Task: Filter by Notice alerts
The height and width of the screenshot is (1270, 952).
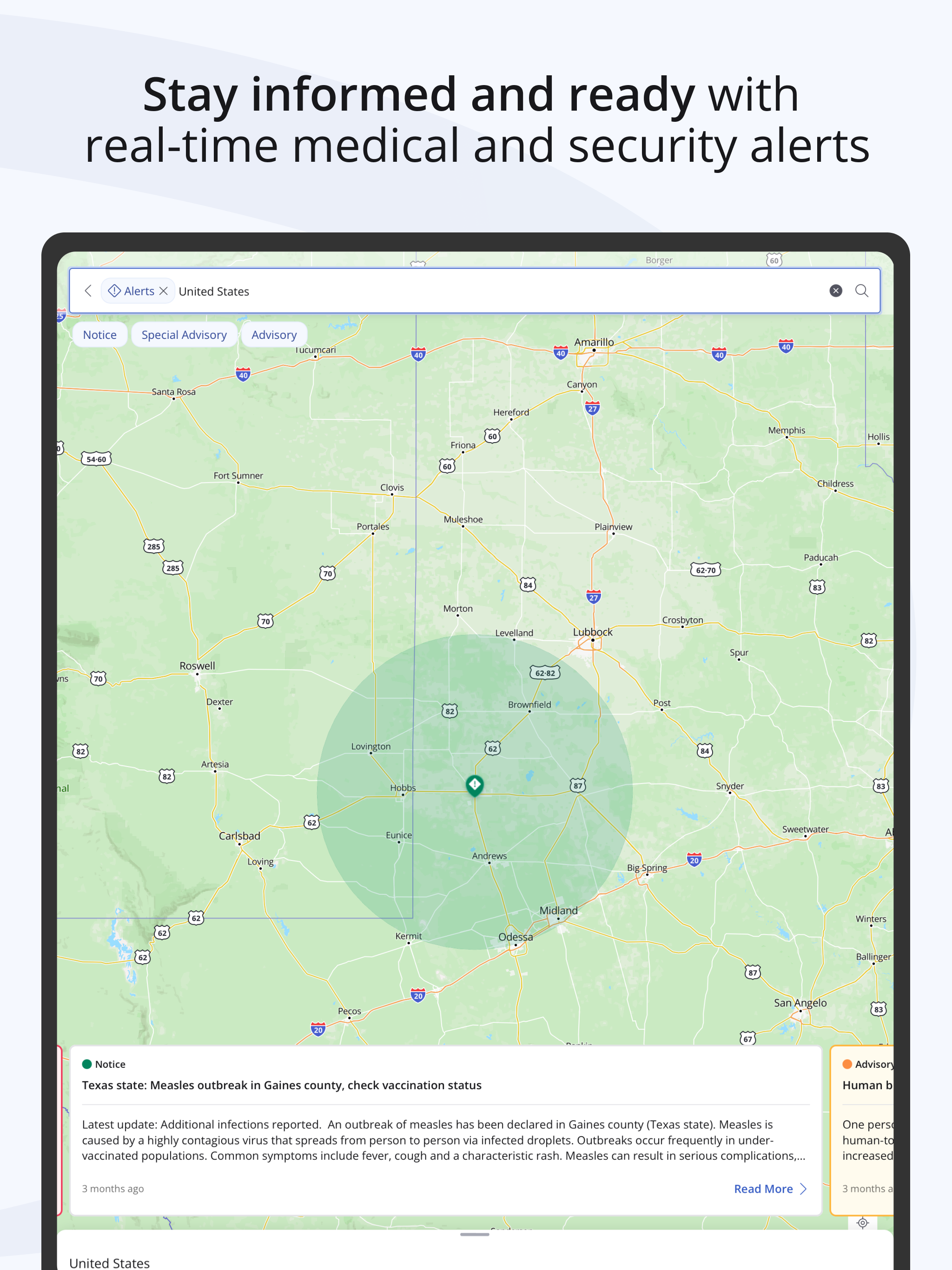Action: pos(100,335)
